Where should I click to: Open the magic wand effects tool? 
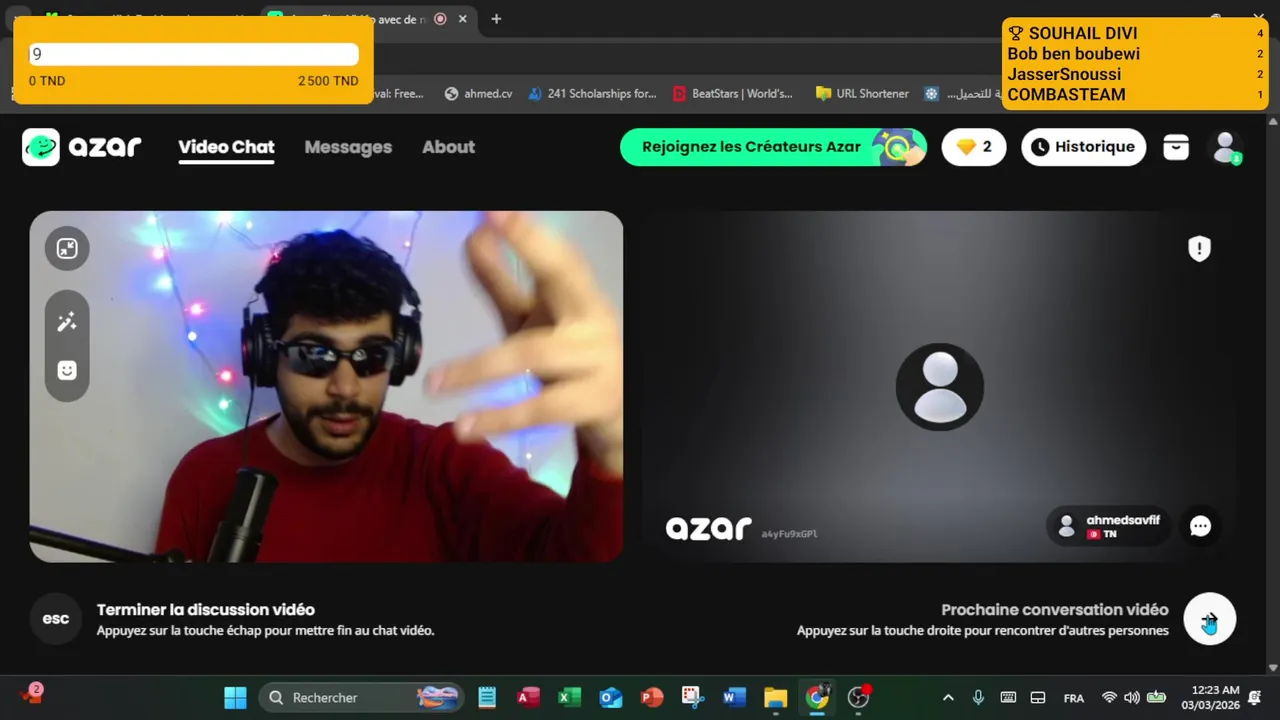tap(67, 322)
